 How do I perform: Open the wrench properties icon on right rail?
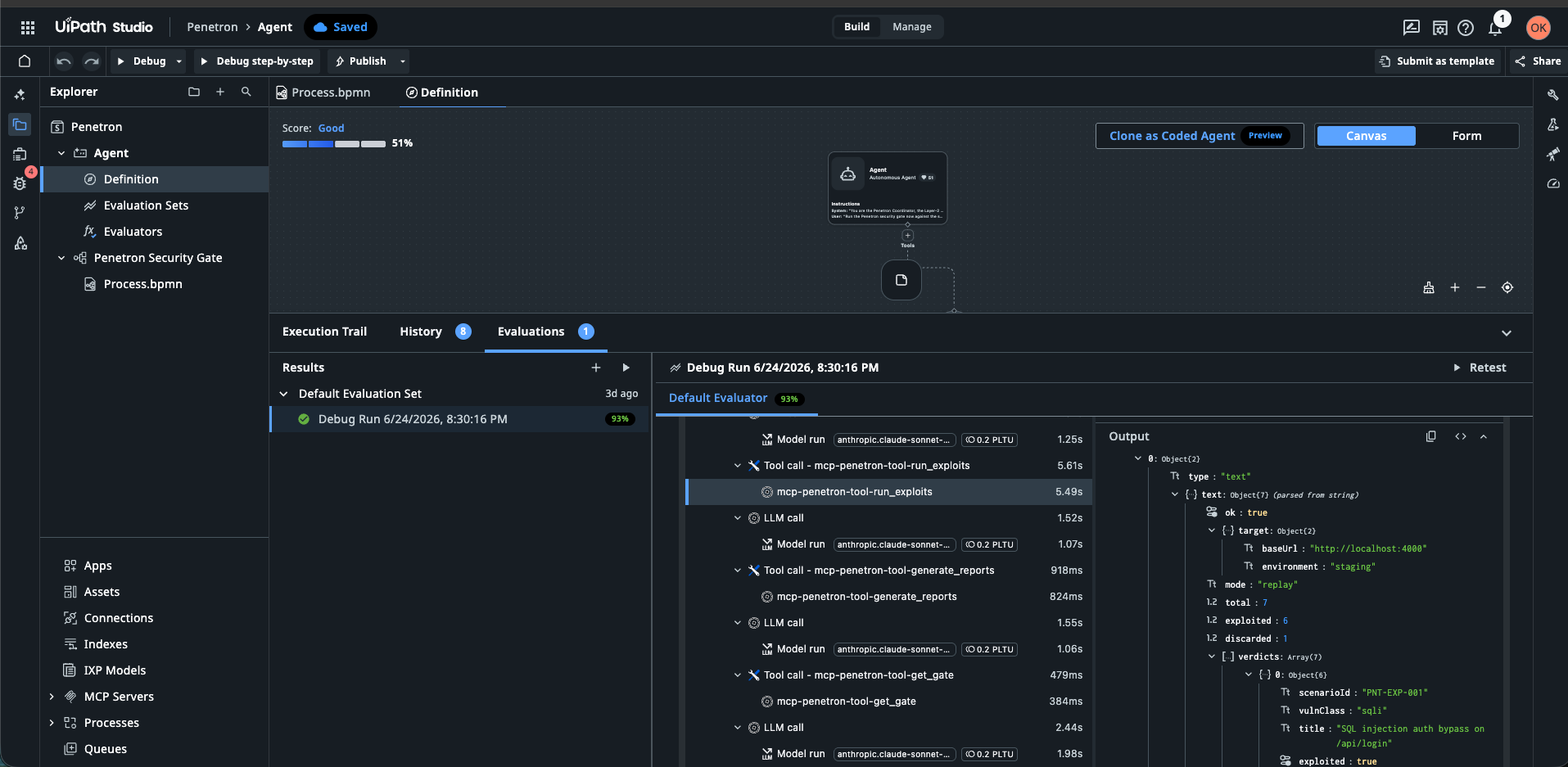click(x=1552, y=95)
